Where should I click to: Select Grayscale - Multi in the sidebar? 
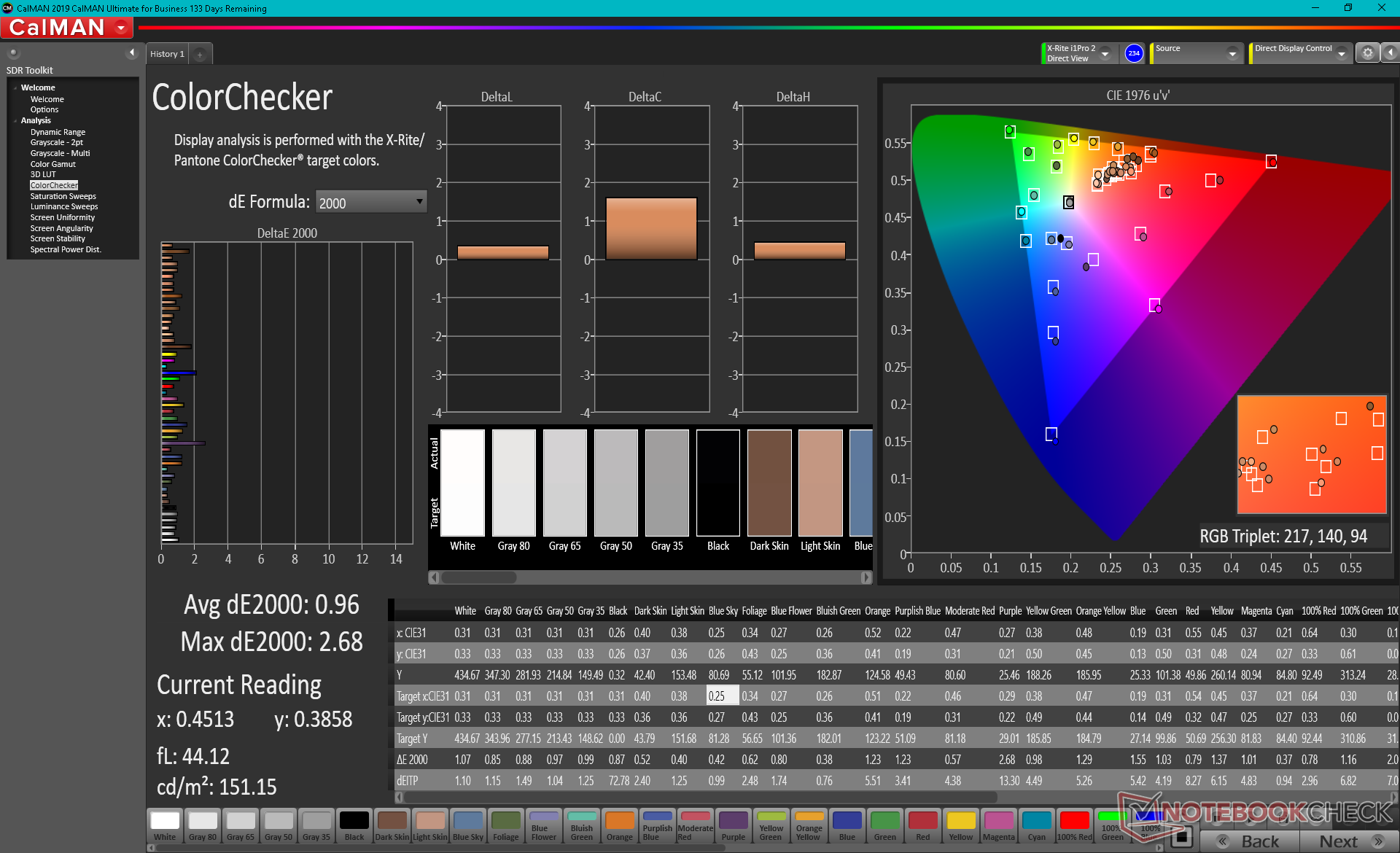pos(60,153)
